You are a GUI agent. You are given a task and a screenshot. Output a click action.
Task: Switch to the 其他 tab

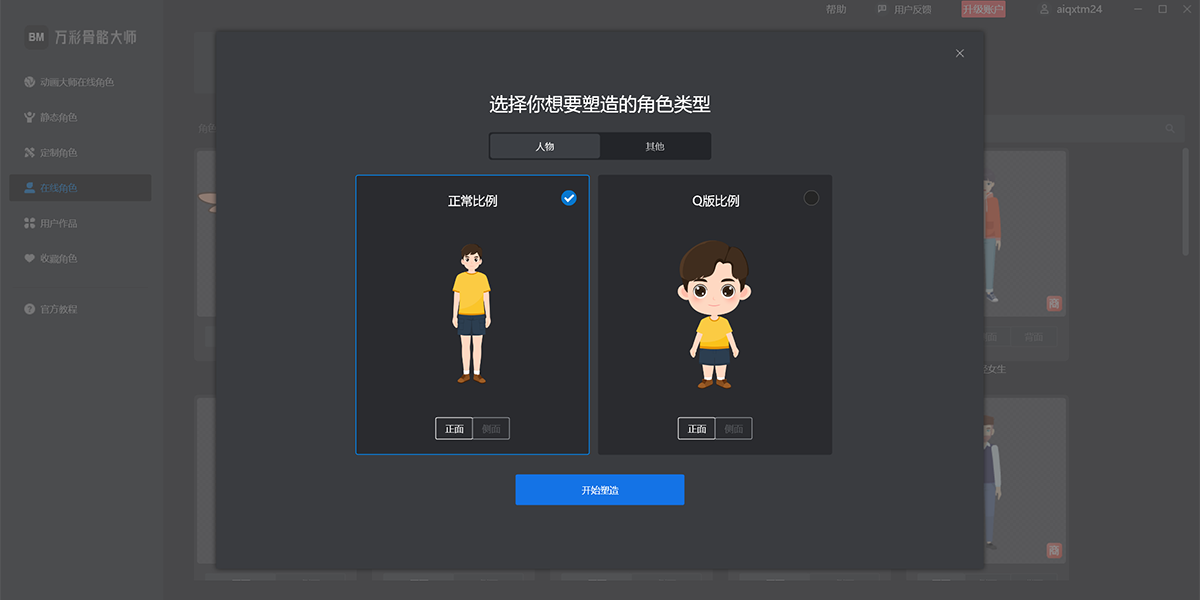(x=655, y=146)
